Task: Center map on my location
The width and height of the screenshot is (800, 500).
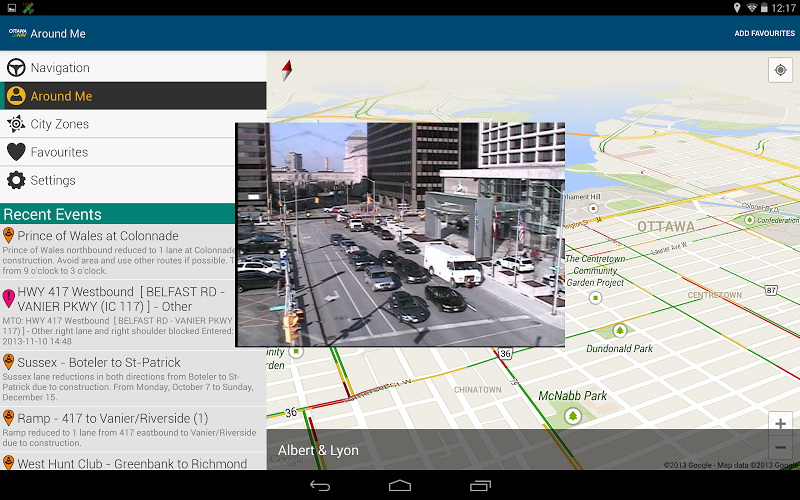Action: click(x=780, y=70)
